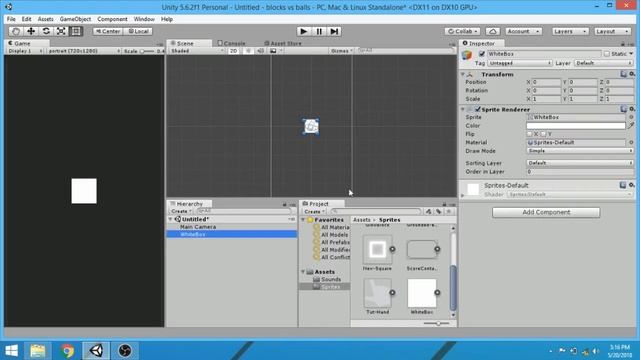Select the Move tool
The image size is (640, 360).
pos(31,31)
